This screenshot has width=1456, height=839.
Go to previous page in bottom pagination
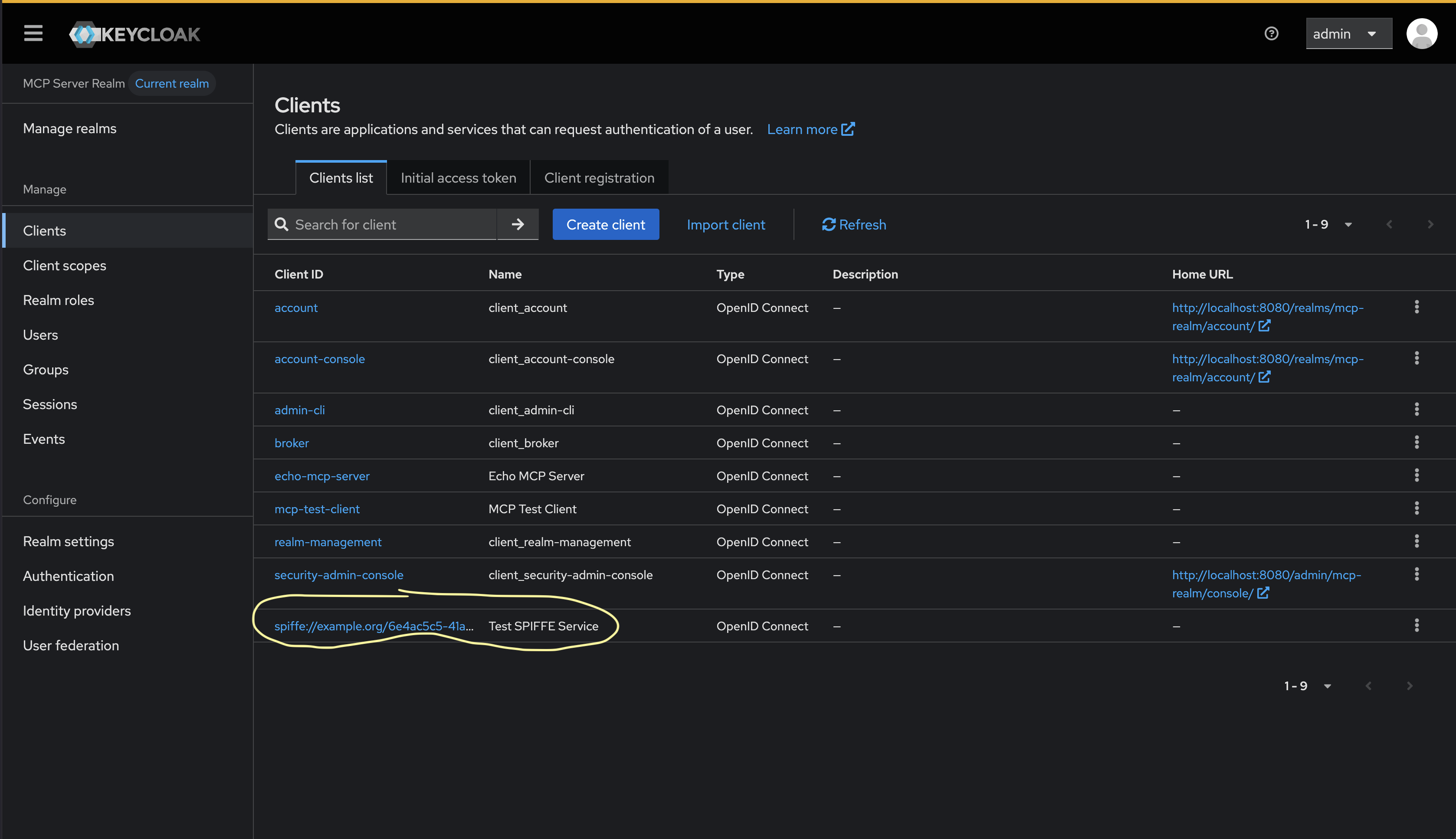coord(1368,686)
